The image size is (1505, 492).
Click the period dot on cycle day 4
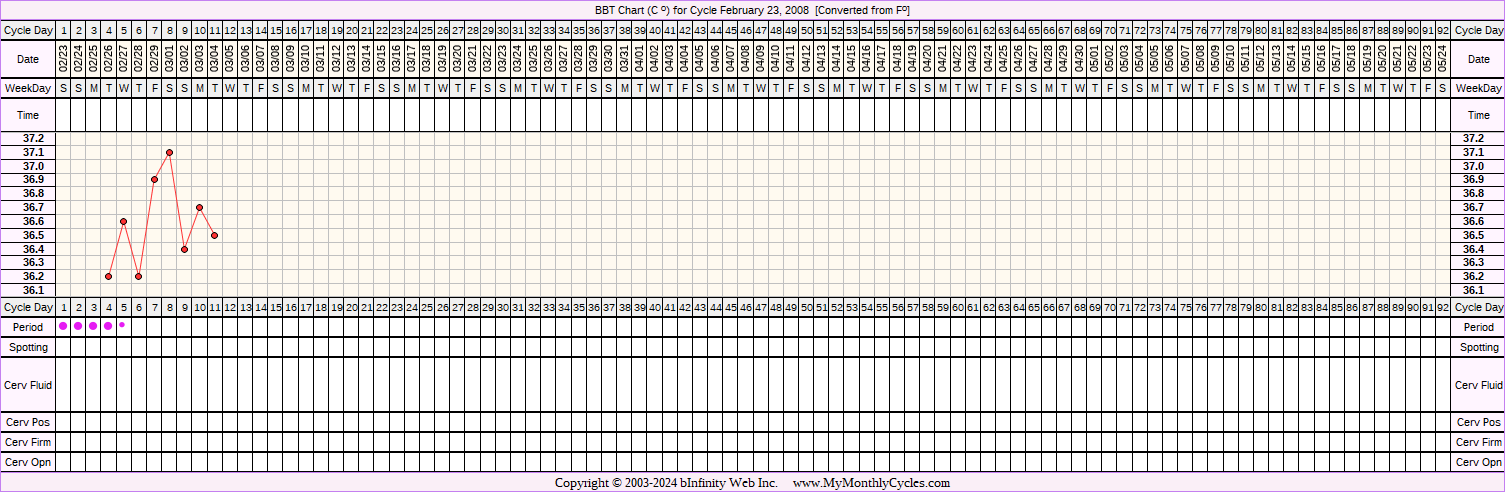pyautogui.click(x=108, y=326)
